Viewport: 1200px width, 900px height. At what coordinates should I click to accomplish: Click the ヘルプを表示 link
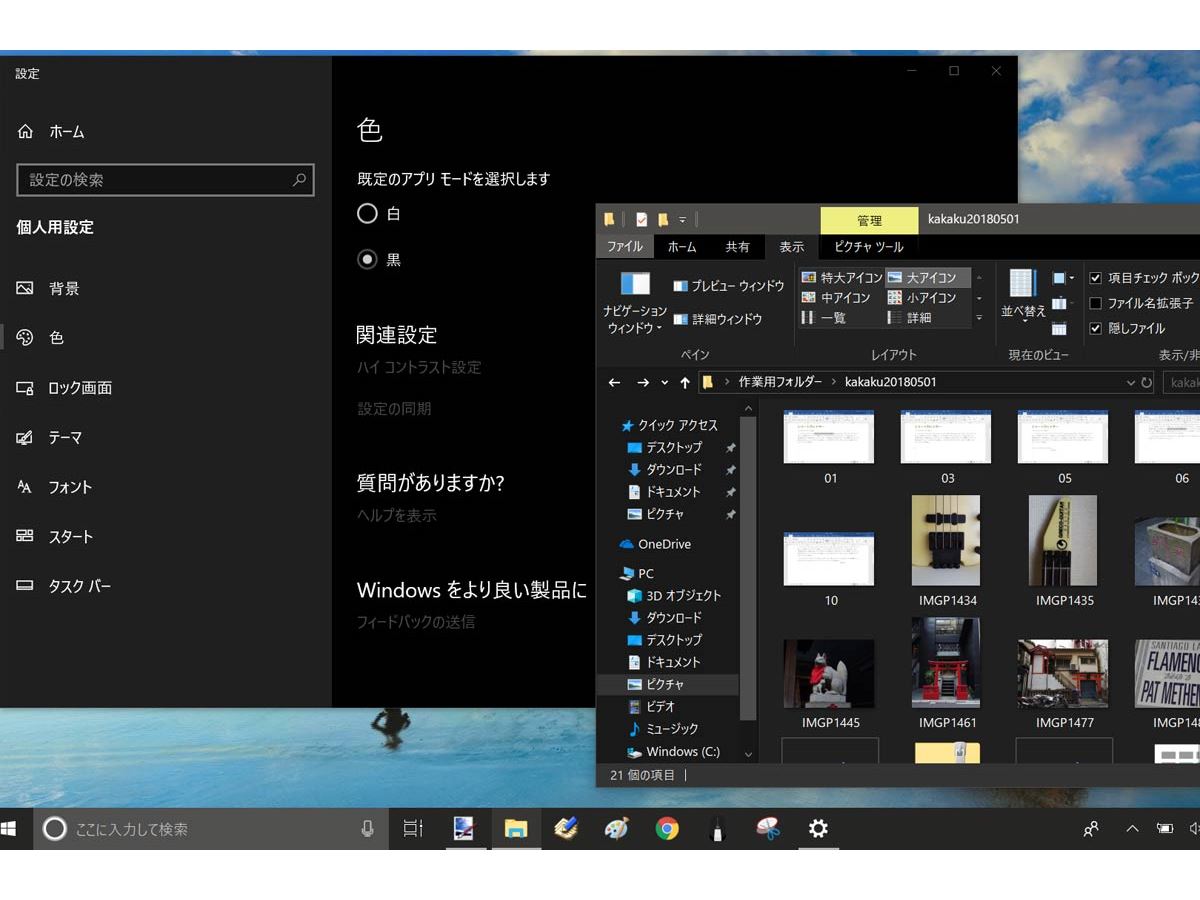396,516
